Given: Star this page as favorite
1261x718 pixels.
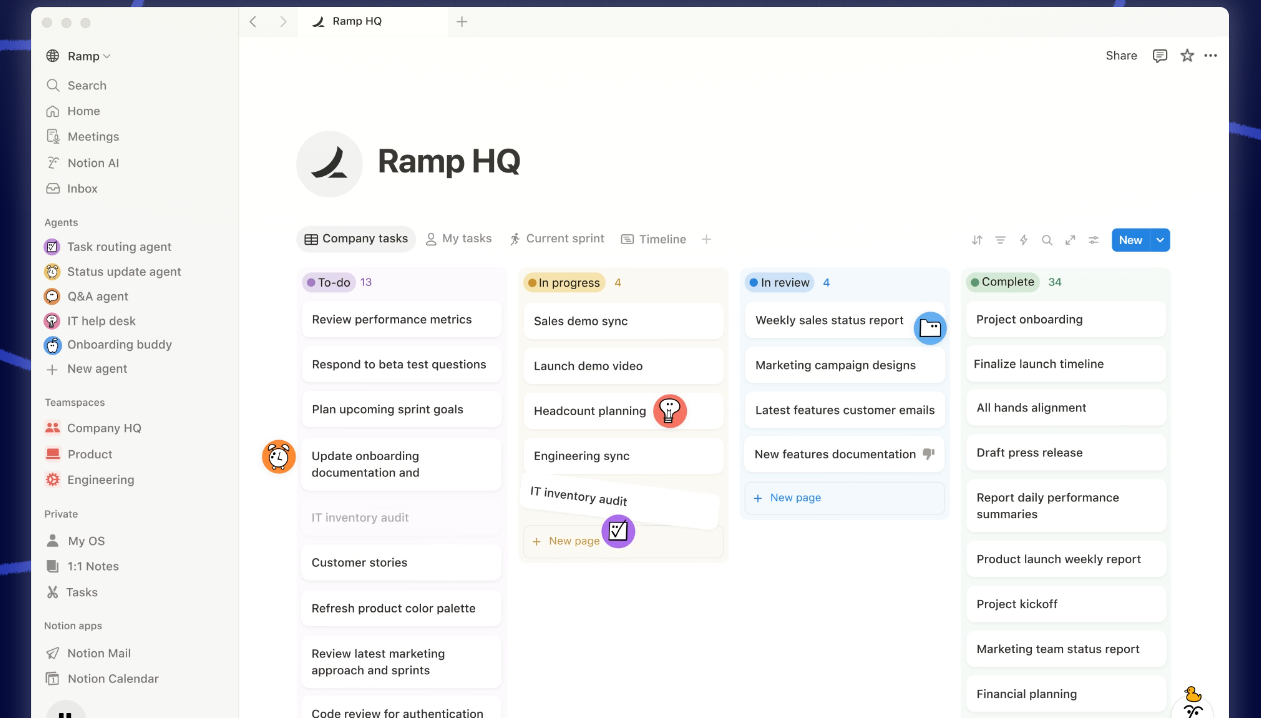Looking at the screenshot, I should click(1187, 56).
